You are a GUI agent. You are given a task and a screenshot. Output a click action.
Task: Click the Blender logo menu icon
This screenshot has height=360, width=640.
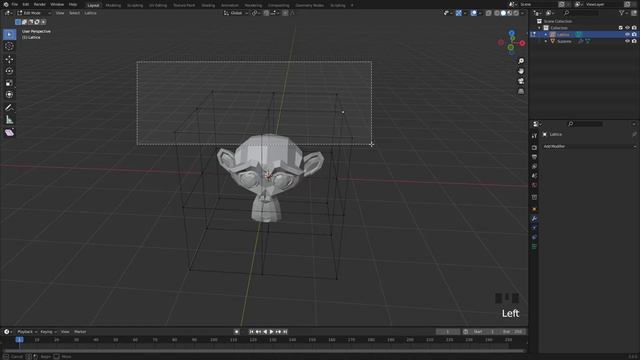pos(6,4)
